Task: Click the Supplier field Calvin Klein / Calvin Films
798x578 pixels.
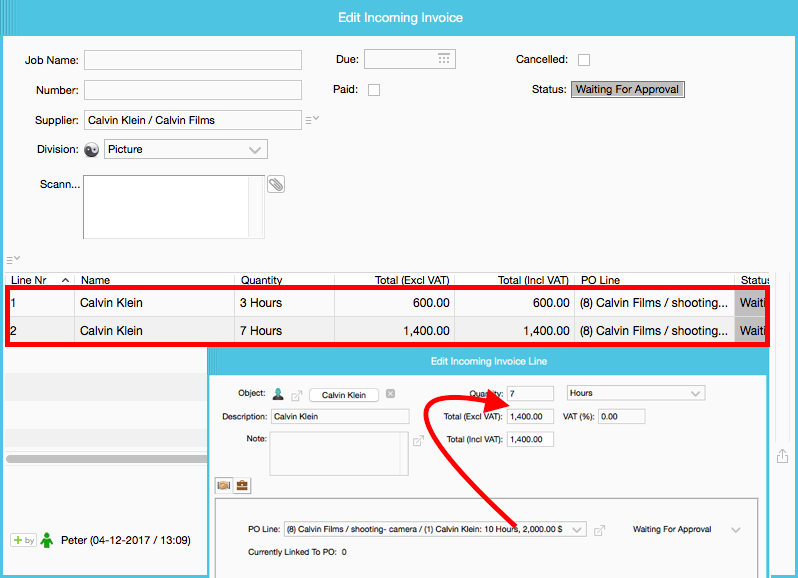Action: [x=193, y=120]
